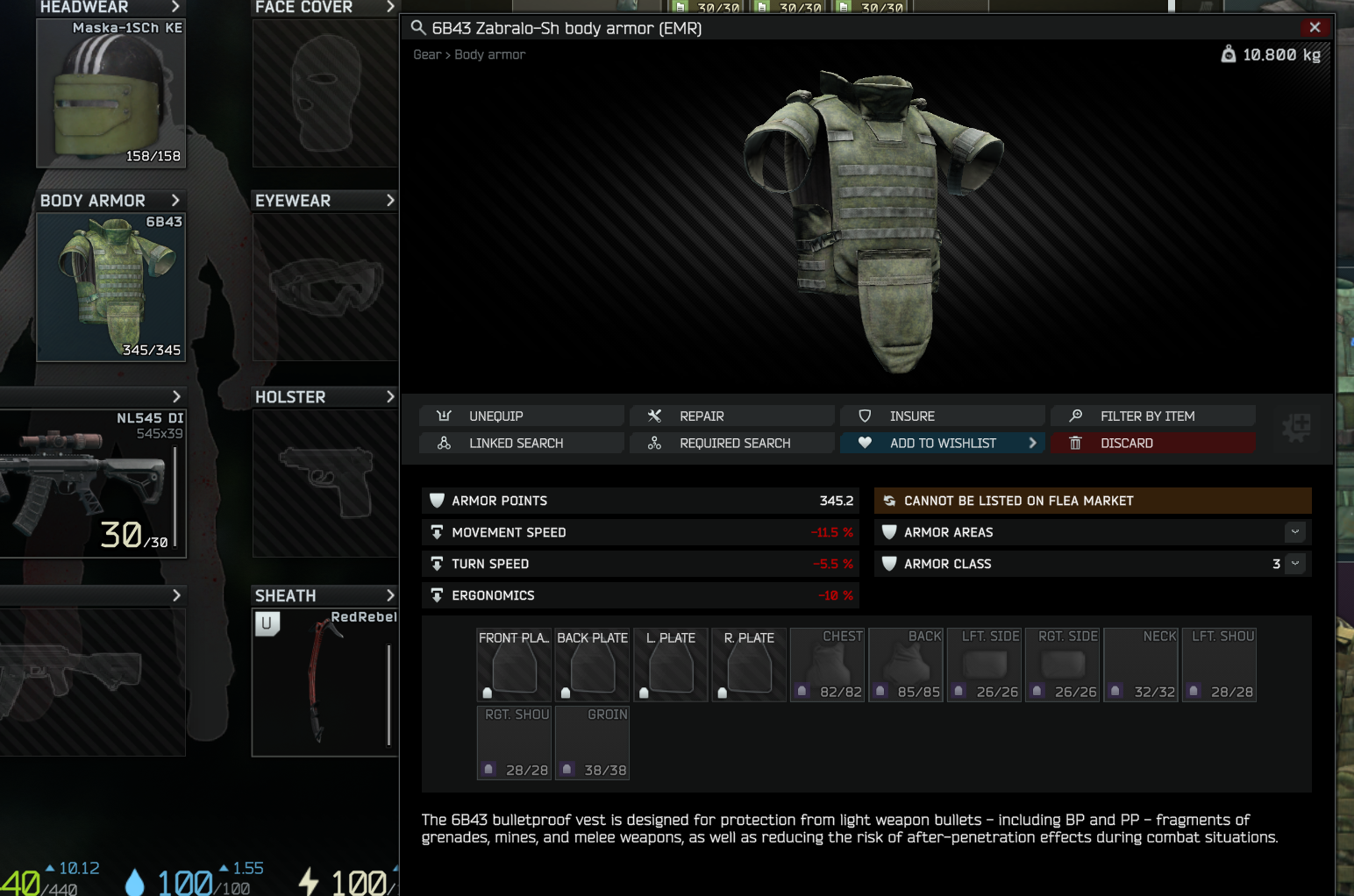Select the RedRebel ice pick thumbnail

(x=325, y=682)
